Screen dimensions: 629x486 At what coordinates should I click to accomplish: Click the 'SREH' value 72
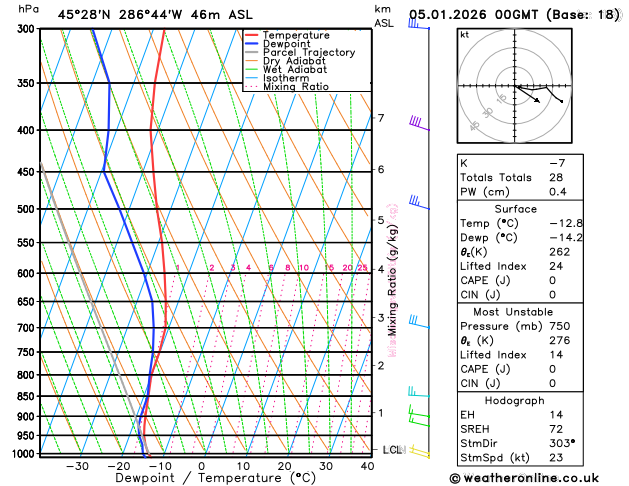click(556, 429)
